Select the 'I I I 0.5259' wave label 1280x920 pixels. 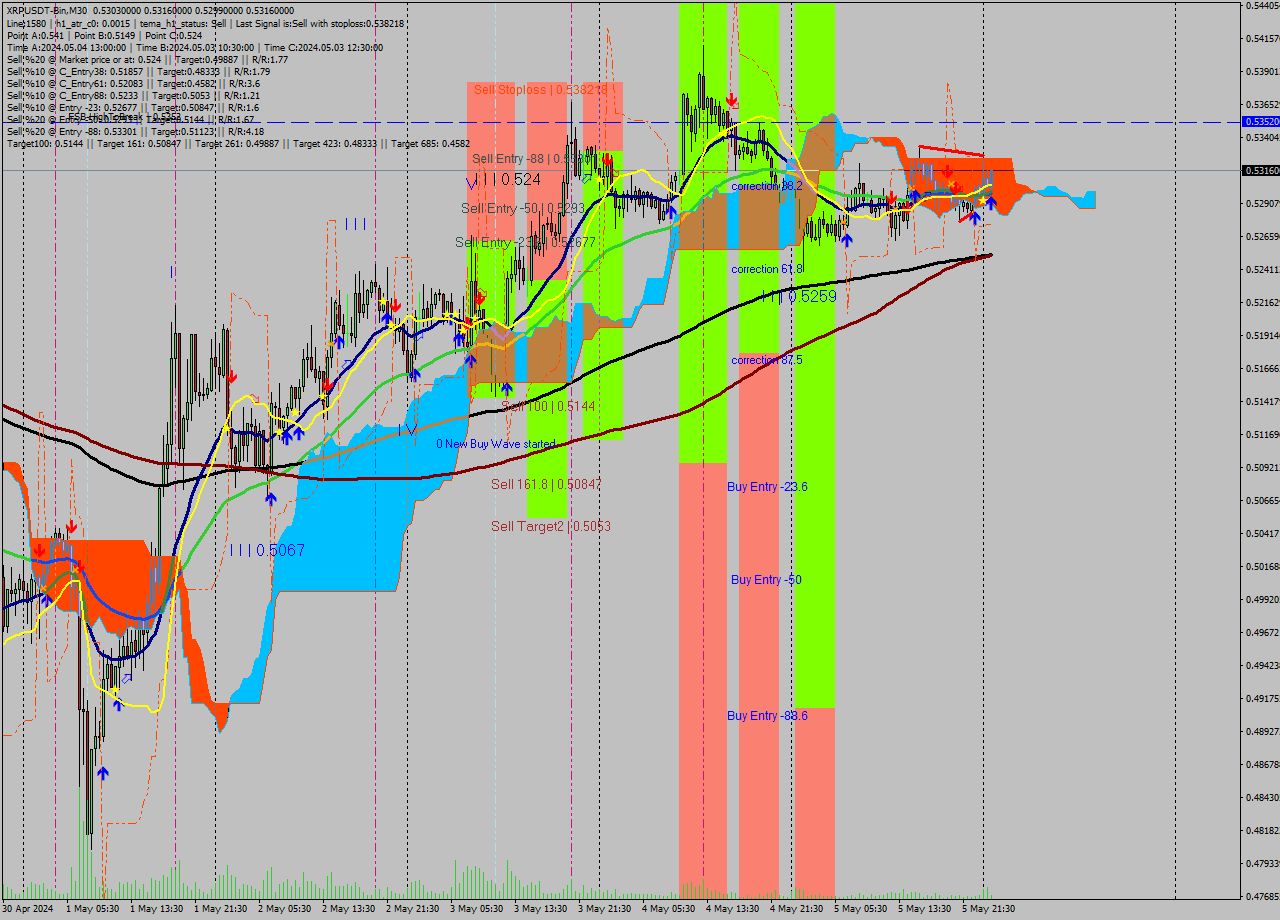[798, 297]
